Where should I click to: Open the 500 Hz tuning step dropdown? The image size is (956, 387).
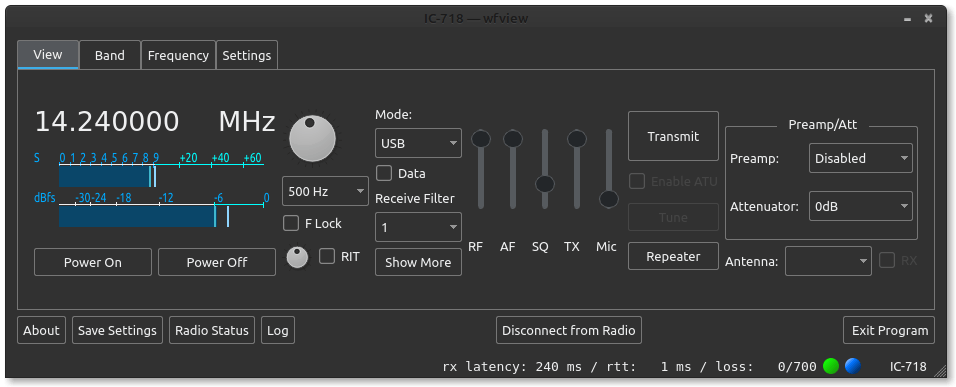click(326, 191)
